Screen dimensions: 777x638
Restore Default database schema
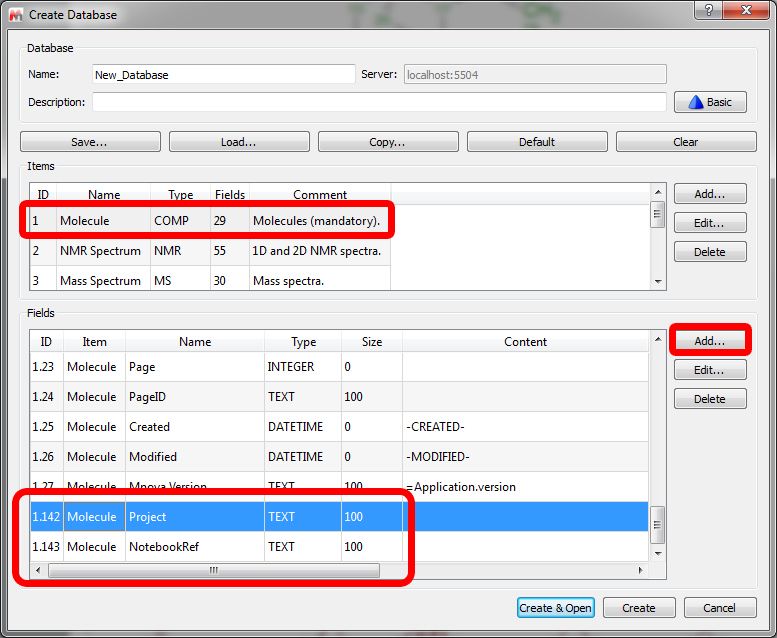click(x=537, y=142)
